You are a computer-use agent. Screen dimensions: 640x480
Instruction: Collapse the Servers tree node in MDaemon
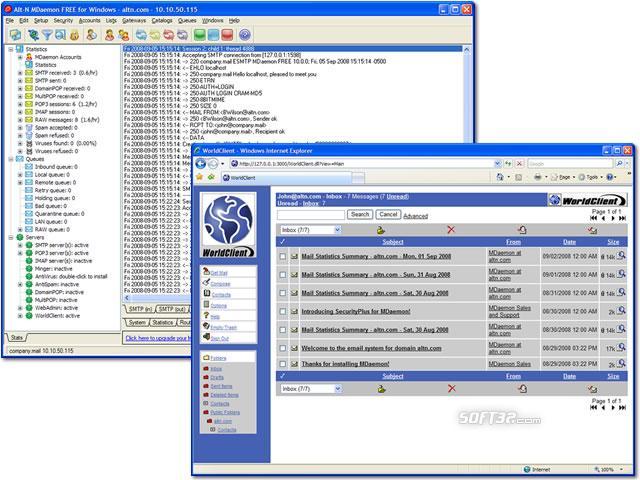(x=11, y=237)
